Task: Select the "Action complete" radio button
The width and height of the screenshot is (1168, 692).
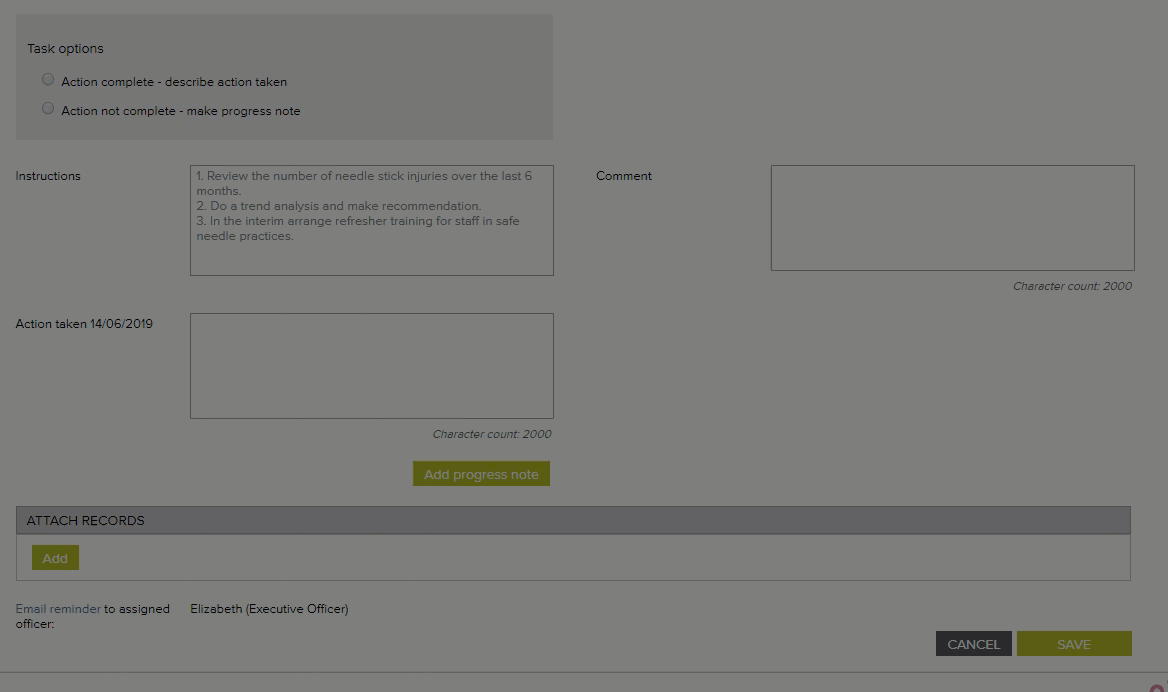Action: click(48, 80)
